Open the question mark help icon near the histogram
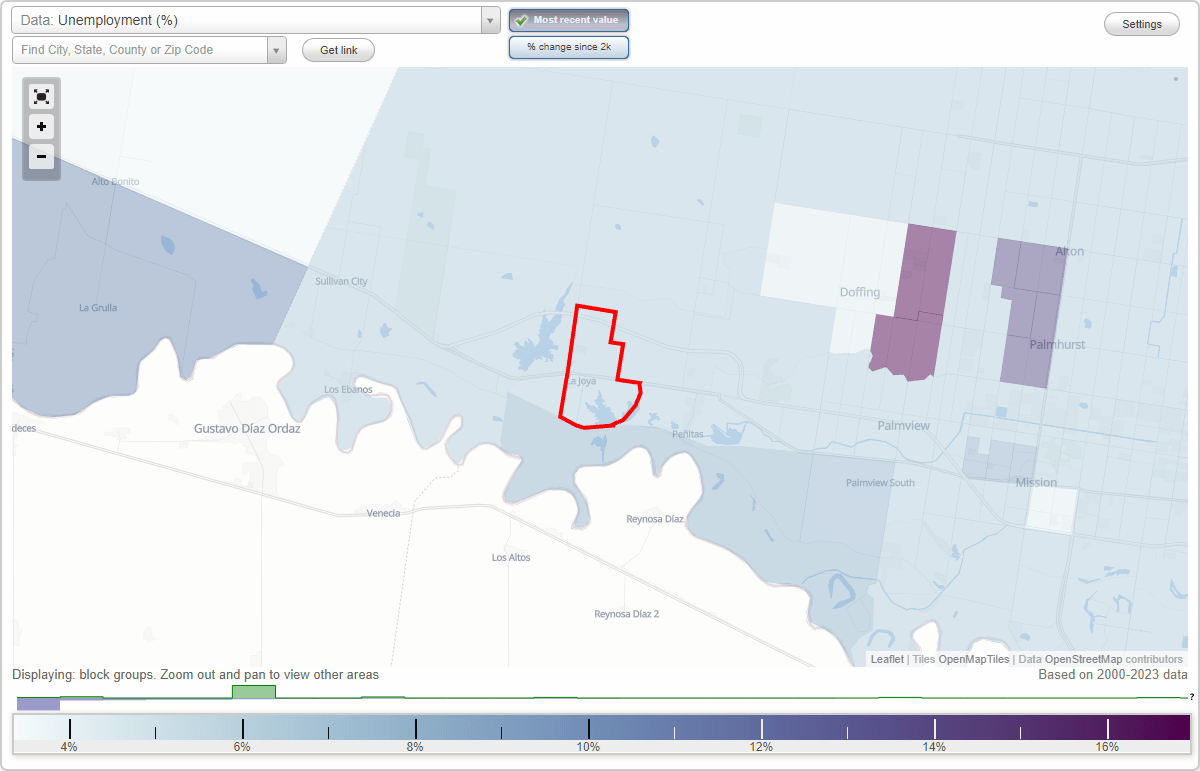The width and height of the screenshot is (1200, 771). click(x=1191, y=697)
